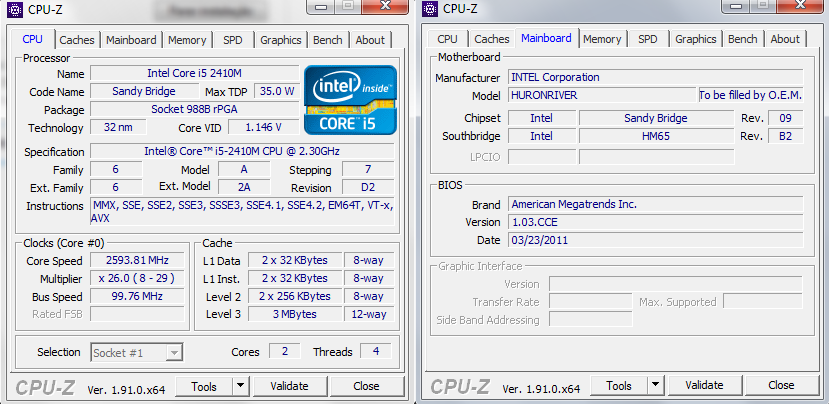829x404 pixels.
Task: Click Code Name value Sandy Bridge in left window
Action: 144,91
